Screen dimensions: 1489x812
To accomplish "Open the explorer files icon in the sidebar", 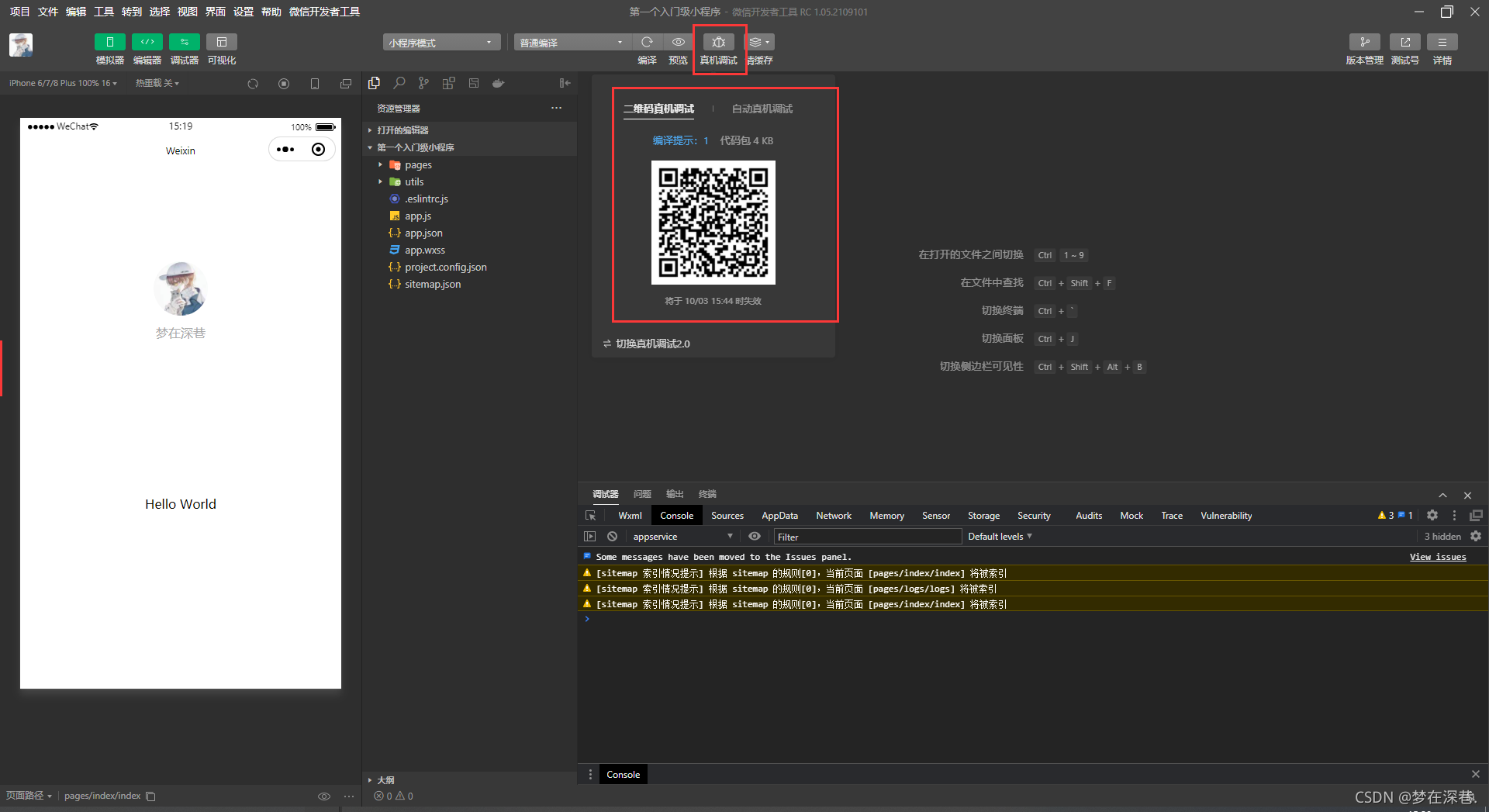I will coord(375,83).
